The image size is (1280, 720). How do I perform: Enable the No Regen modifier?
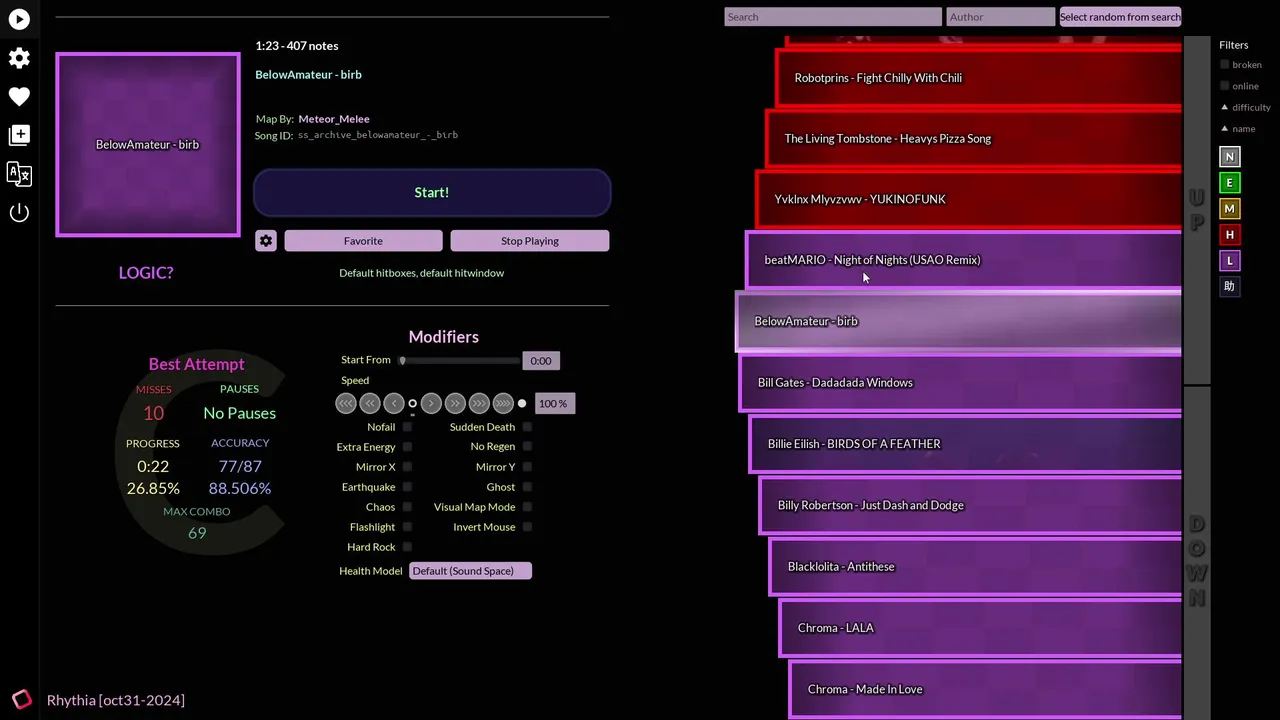pyautogui.click(x=527, y=447)
